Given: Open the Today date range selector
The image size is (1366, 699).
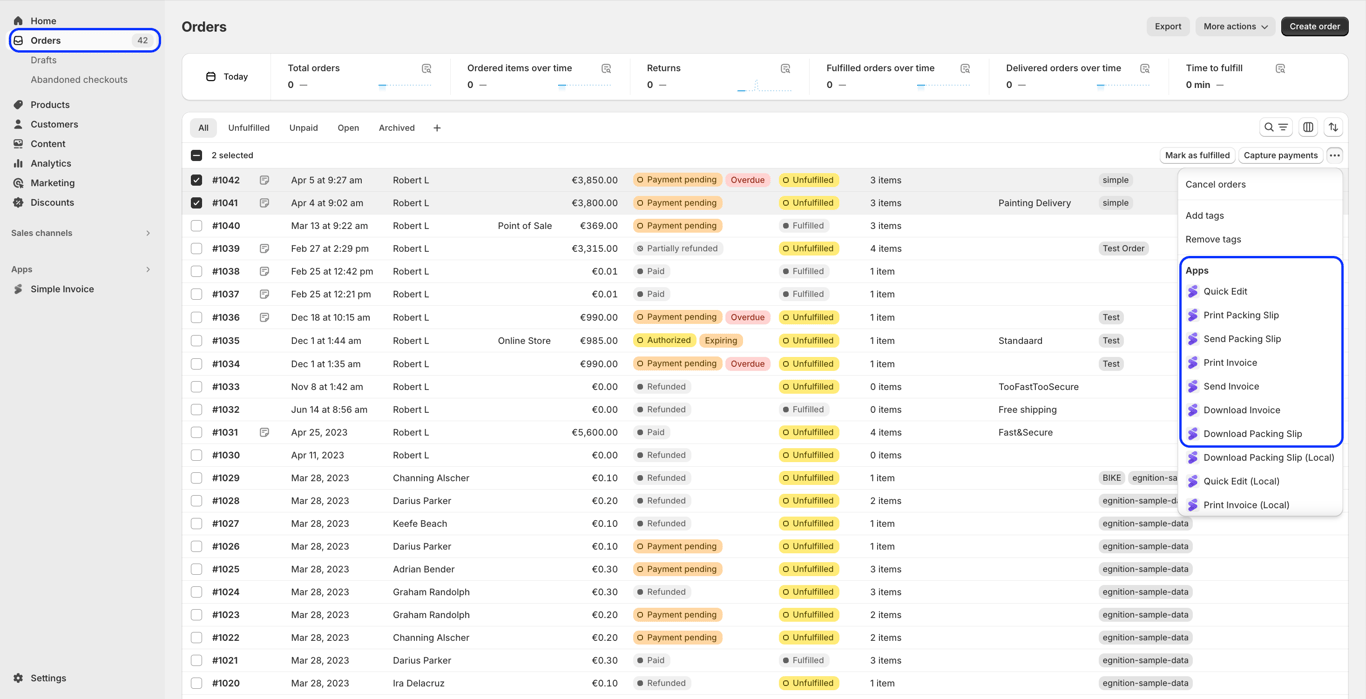Looking at the screenshot, I should [226, 77].
